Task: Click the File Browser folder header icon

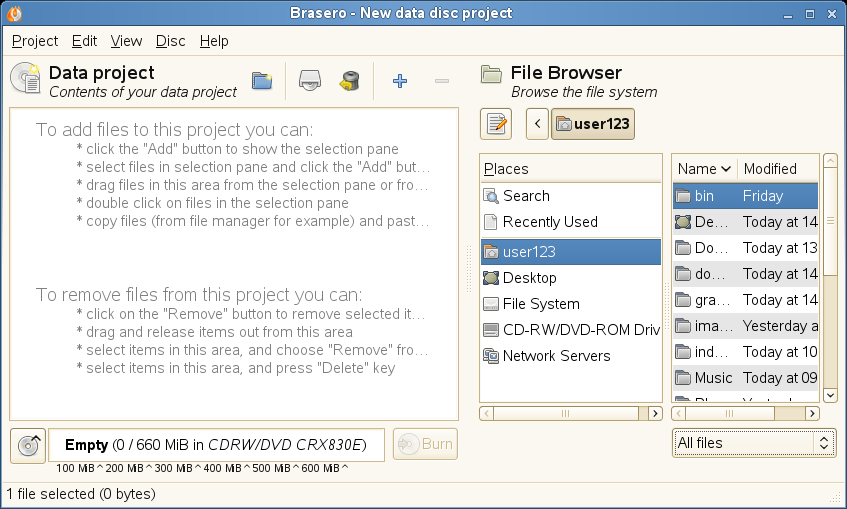Action: tap(492, 75)
